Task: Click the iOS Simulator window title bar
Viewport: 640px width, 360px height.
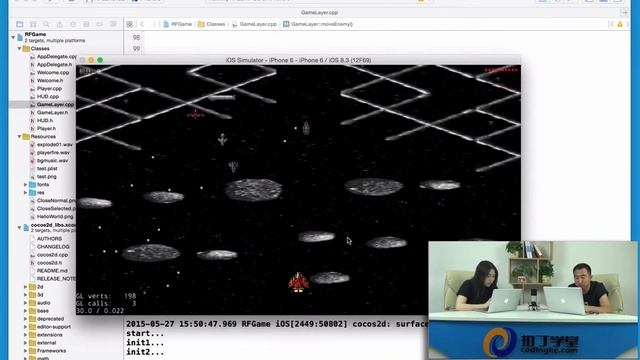Action: (x=298, y=60)
